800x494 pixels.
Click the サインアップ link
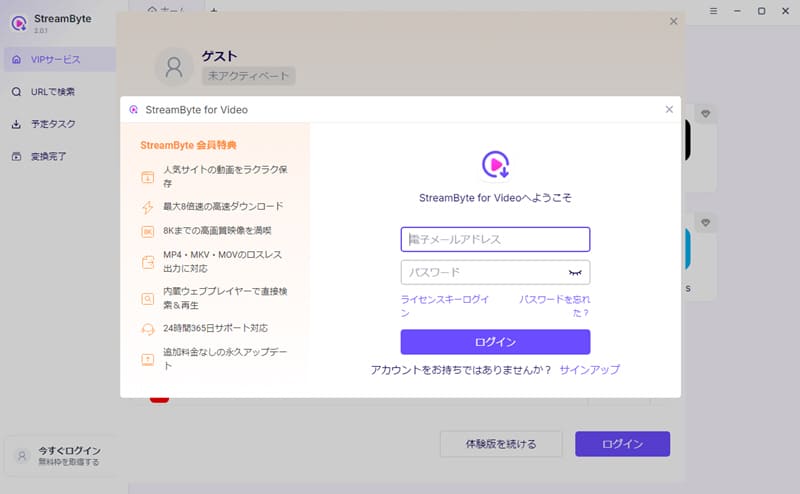click(589, 369)
